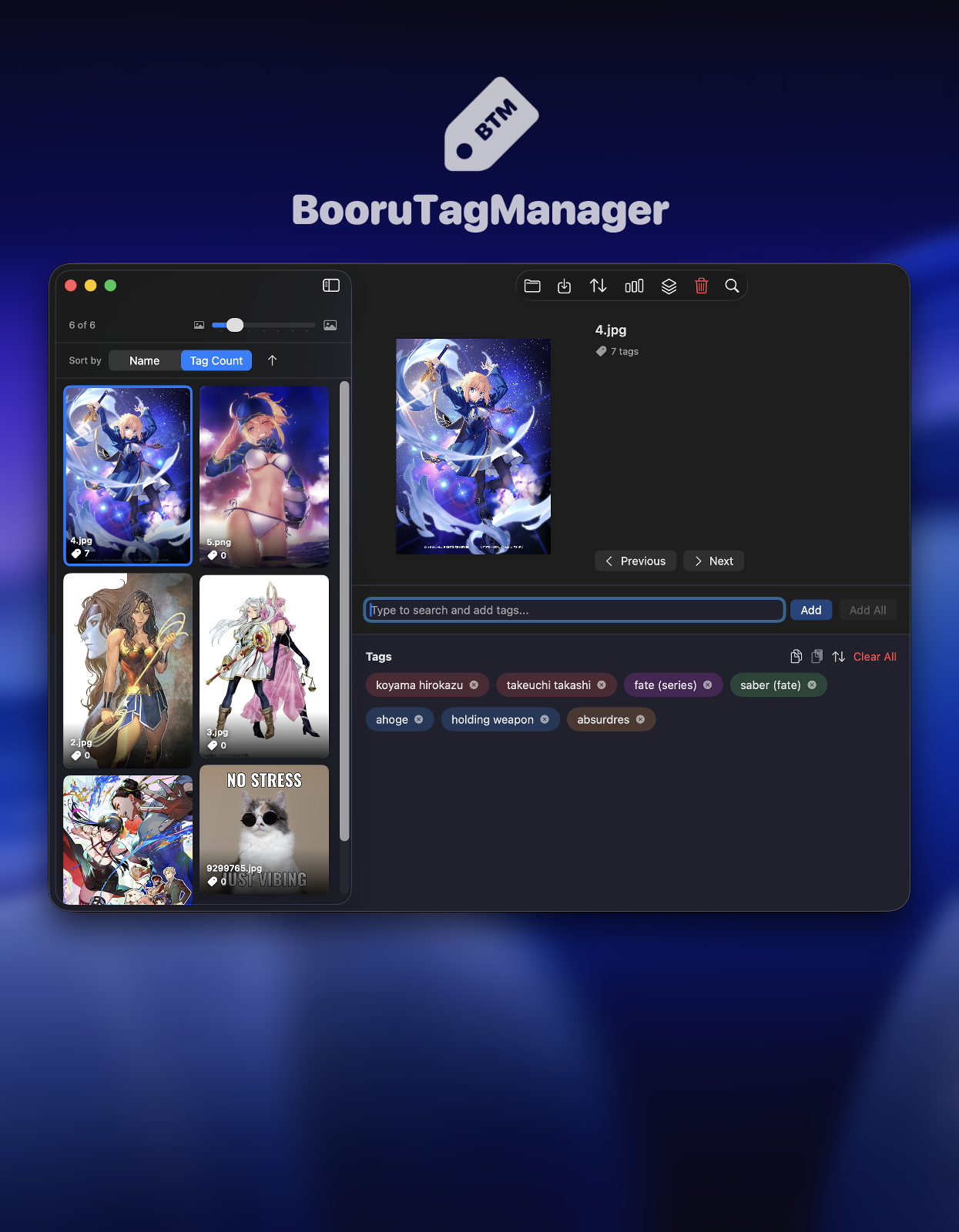Toggle the sidebar panel icon
959x1232 pixels.
331,286
